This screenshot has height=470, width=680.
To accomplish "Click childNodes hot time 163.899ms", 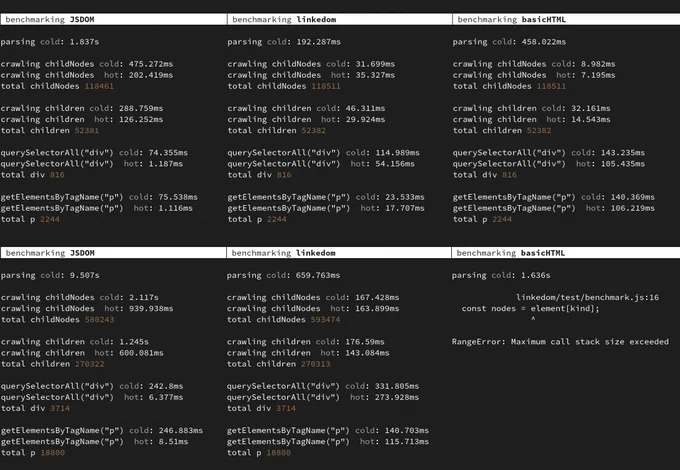I will pyautogui.click(x=377, y=309).
